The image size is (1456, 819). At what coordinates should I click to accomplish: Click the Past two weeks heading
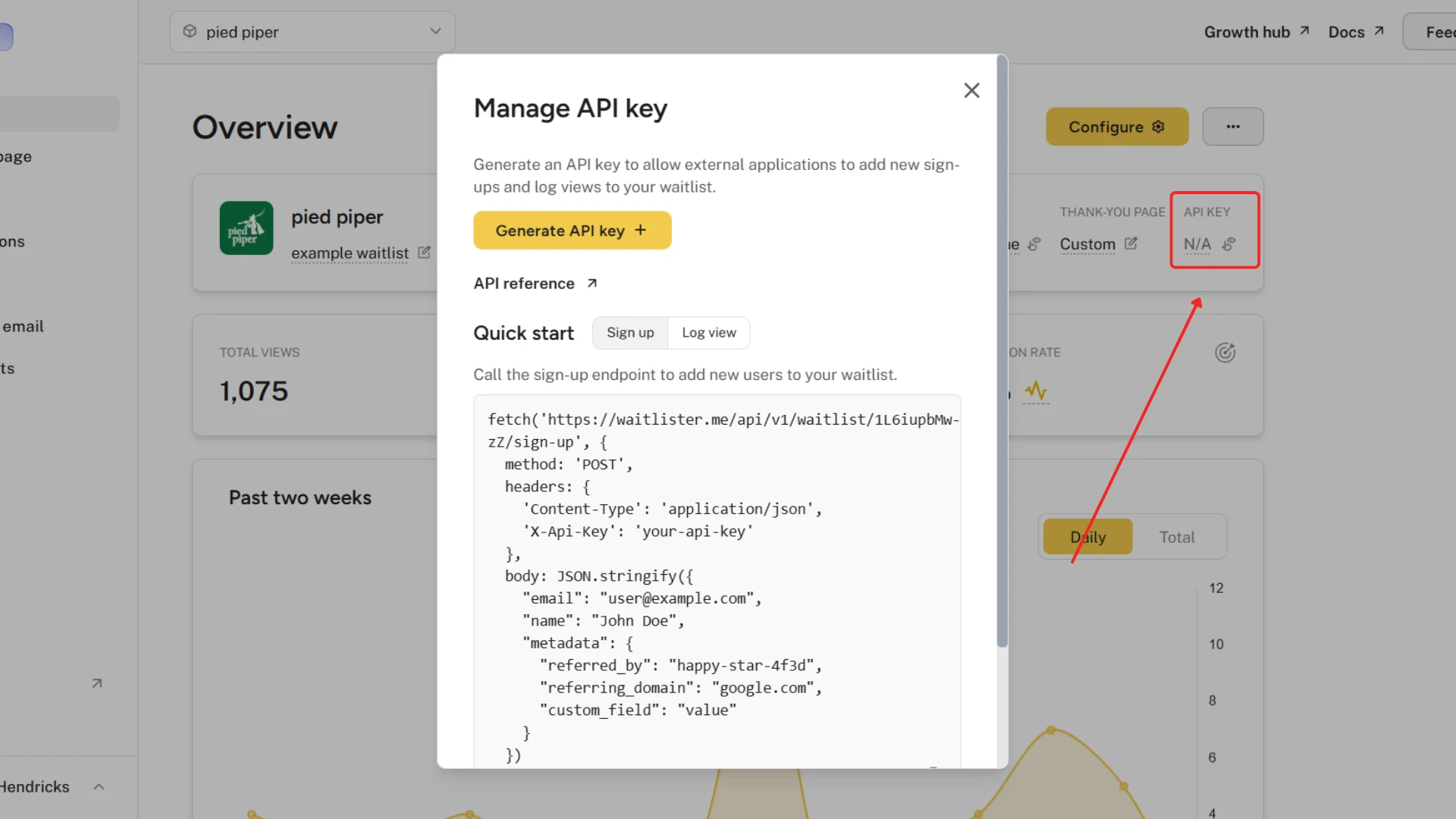coord(300,498)
